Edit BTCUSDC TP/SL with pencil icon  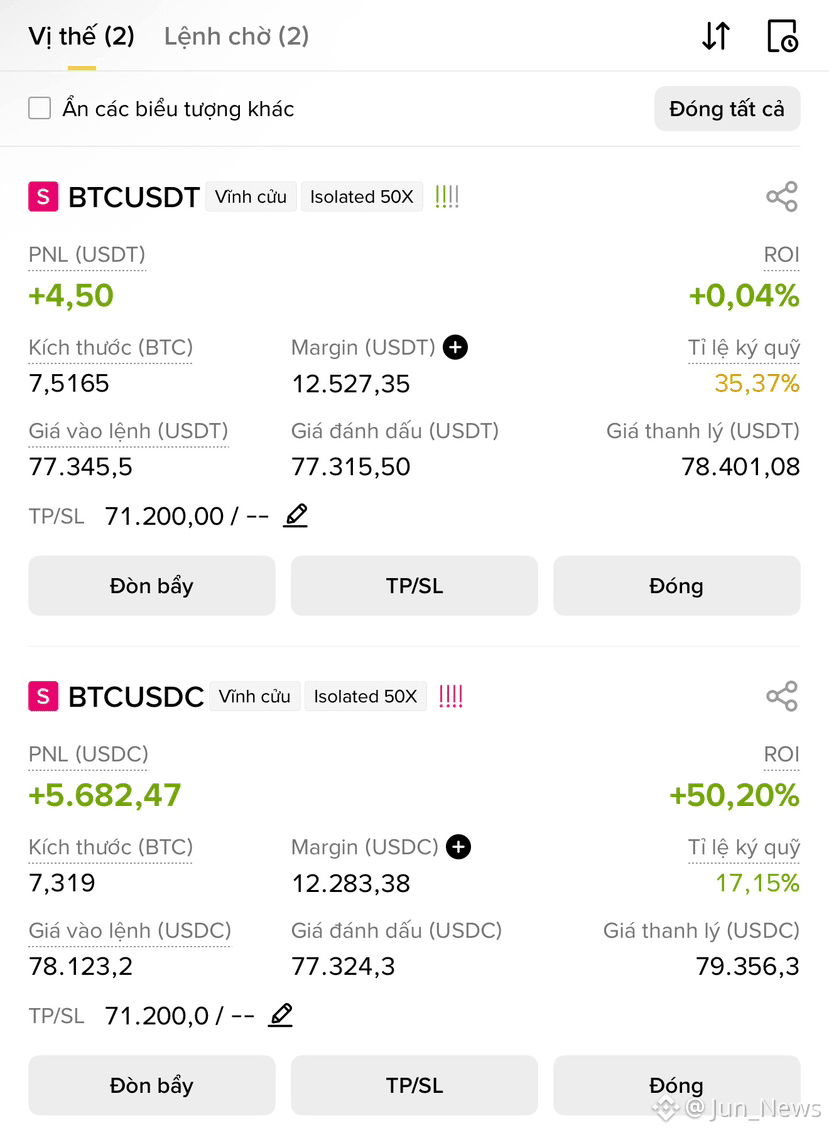(x=280, y=1015)
